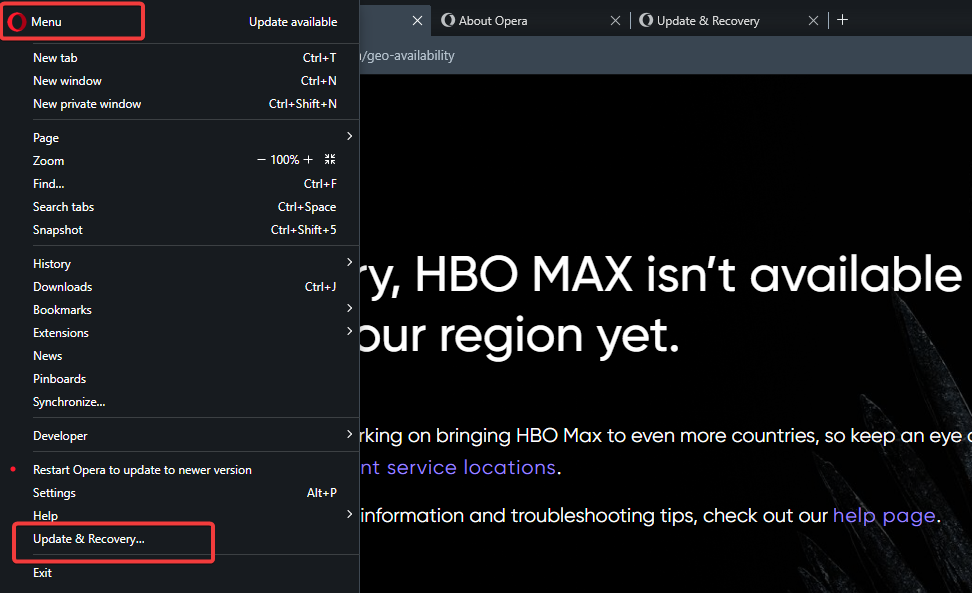Expand the Developer submenu arrow

point(350,434)
